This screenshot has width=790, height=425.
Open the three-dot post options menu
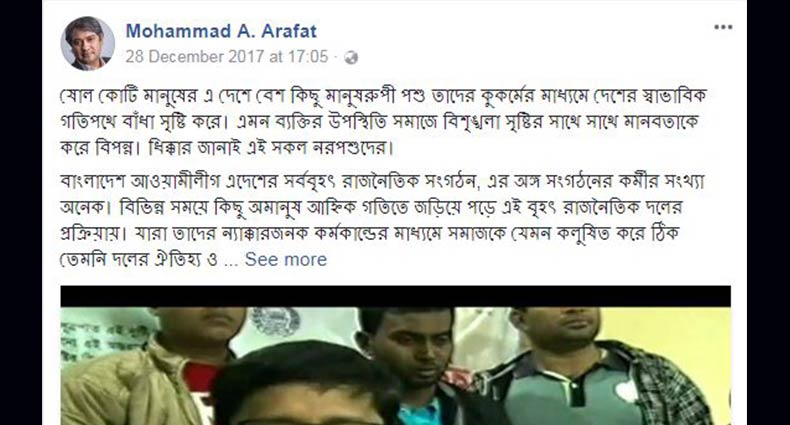pyautogui.click(x=723, y=27)
